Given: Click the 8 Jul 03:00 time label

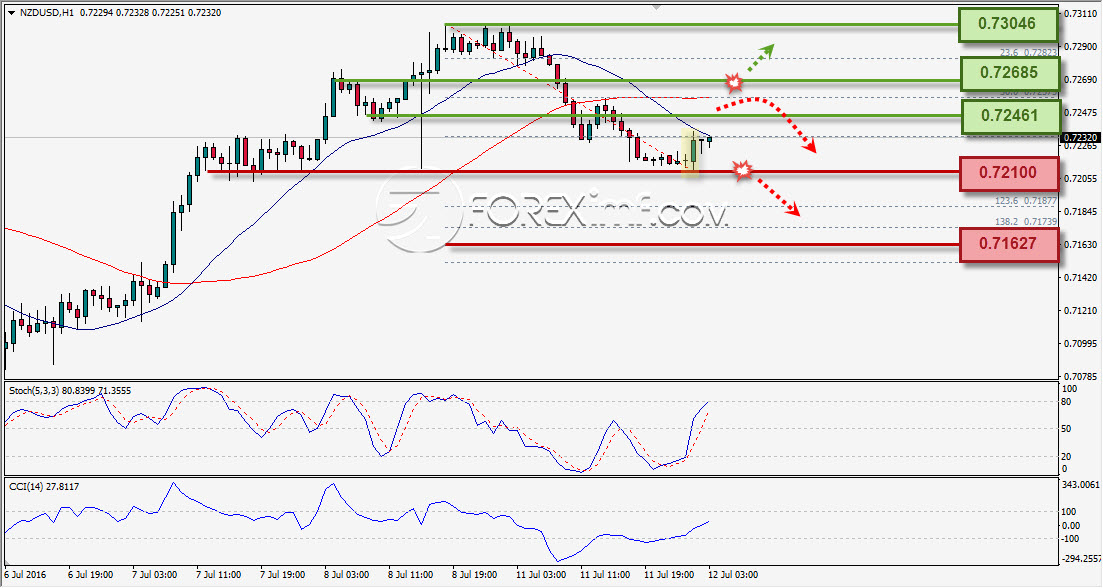Looking at the screenshot, I should (347, 575).
